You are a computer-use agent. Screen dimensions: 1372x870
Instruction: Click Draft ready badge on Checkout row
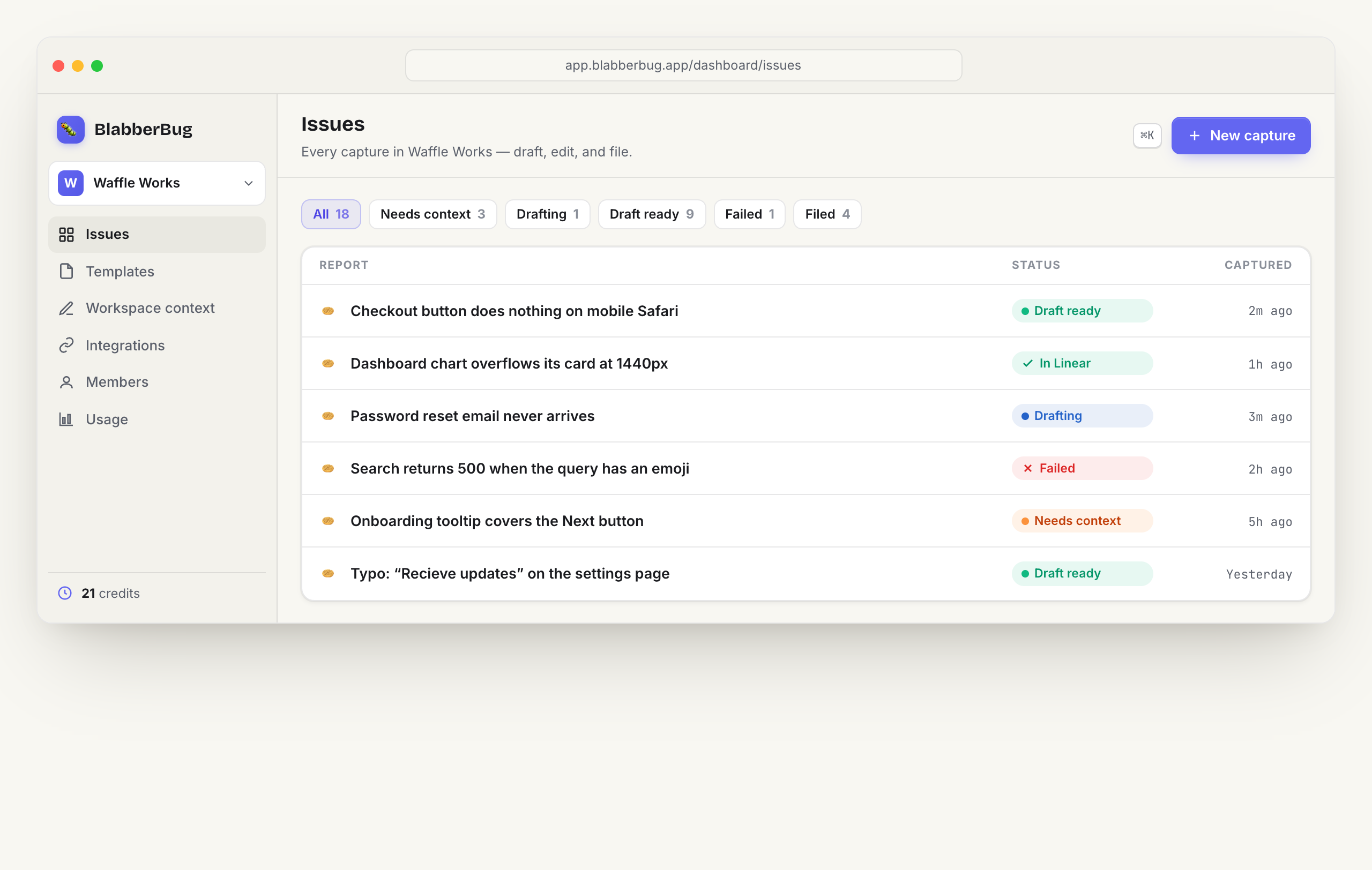pyautogui.click(x=1083, y=311)
